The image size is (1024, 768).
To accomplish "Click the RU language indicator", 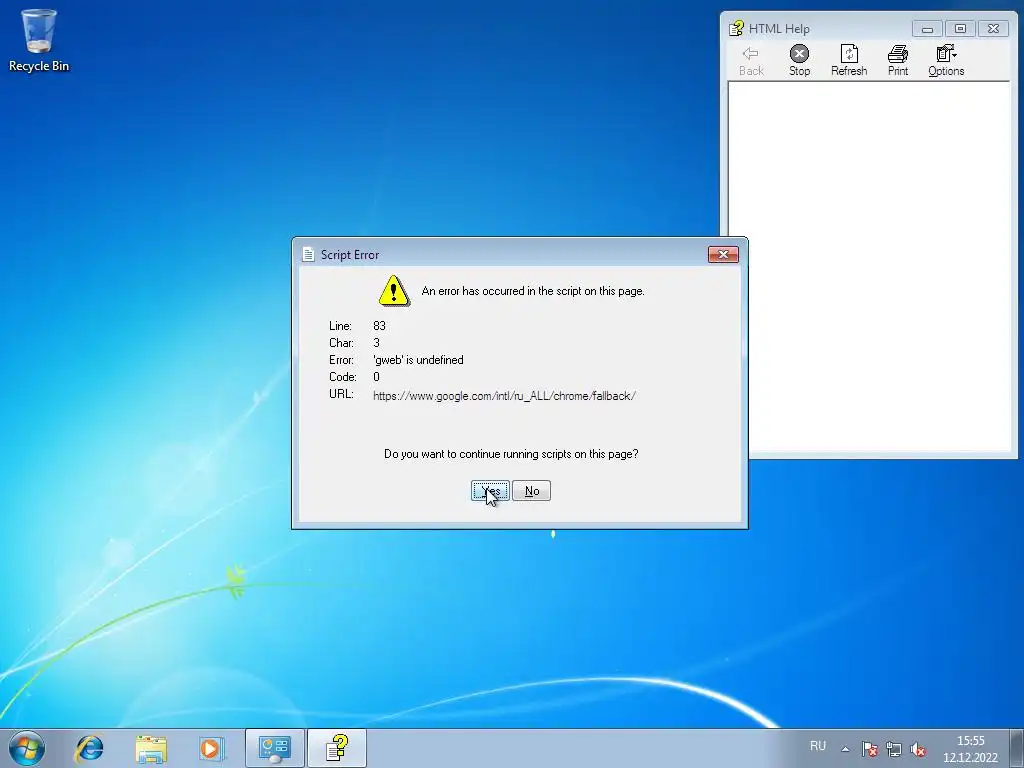I will point(818,746).
